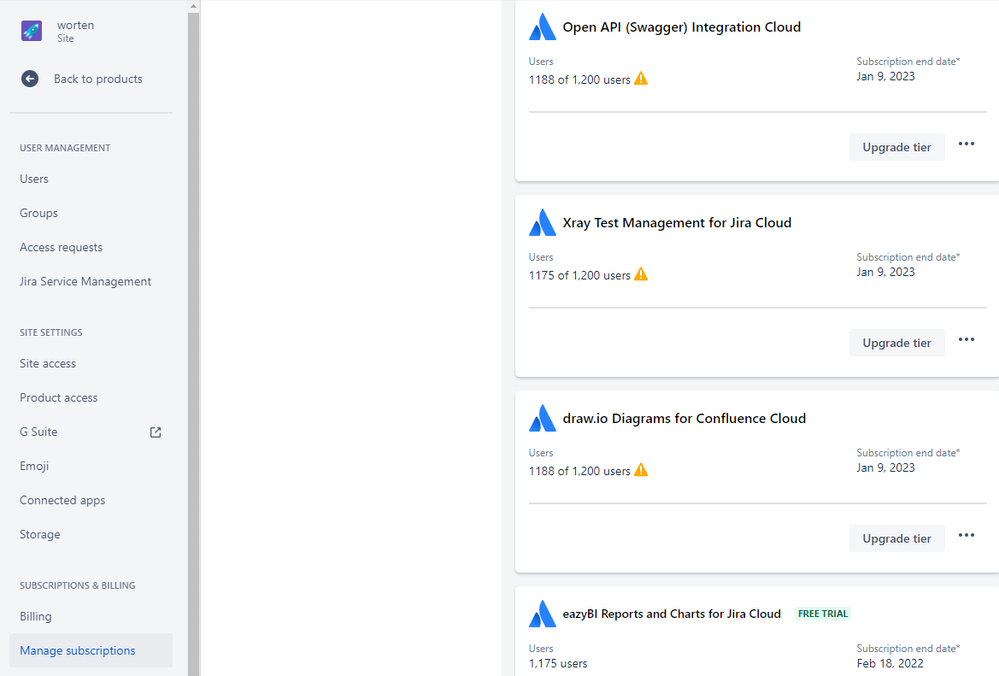999x676 pixels.
Task: Open more options for Xray Test Management
Action: [967, 340]
